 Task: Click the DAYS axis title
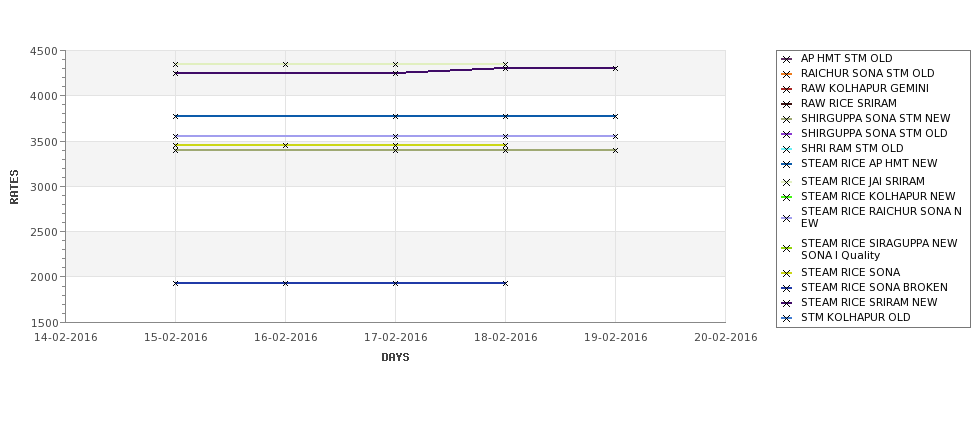[x=395, y=358]
